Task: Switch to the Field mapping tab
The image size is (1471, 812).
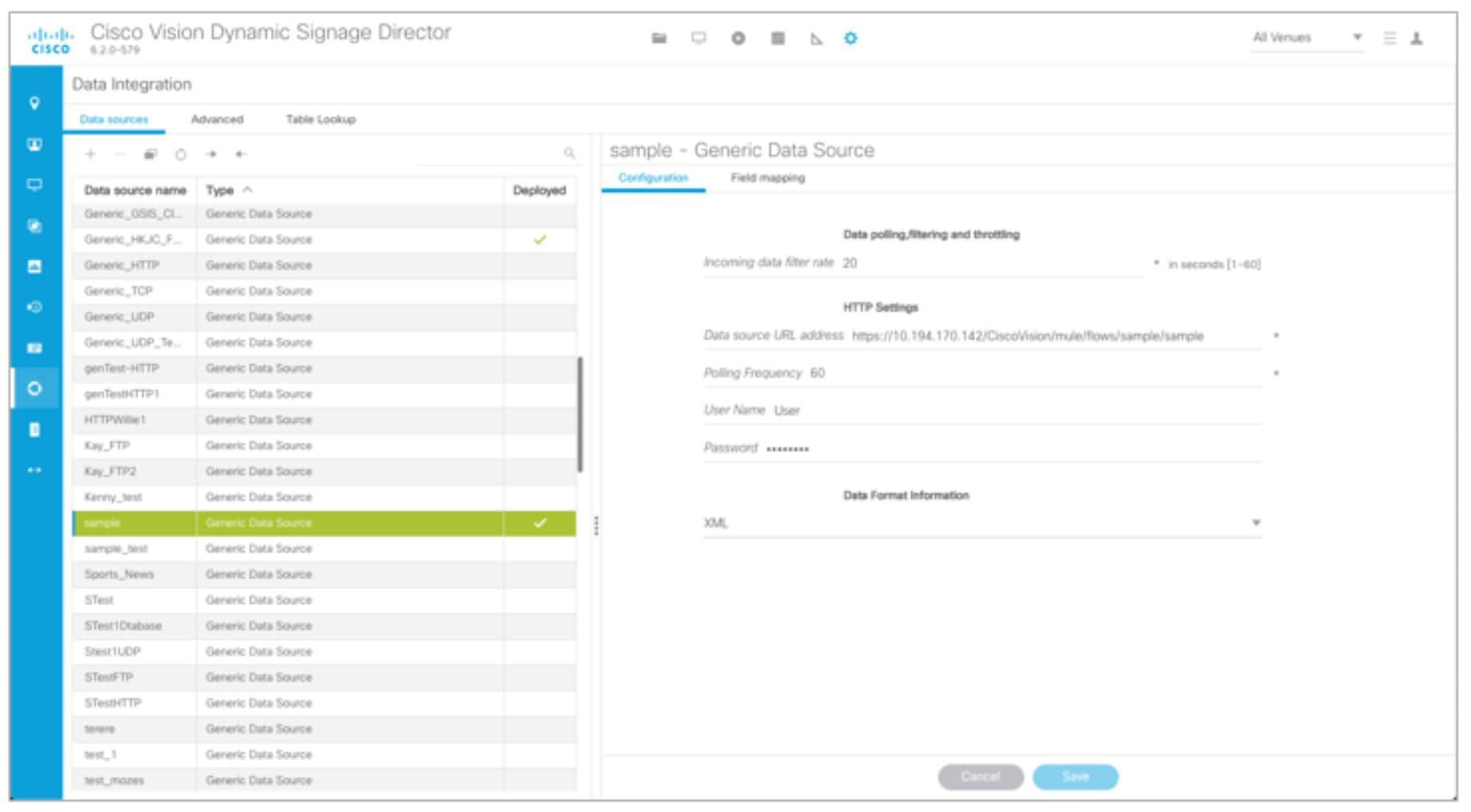Action: click(x=768, y=178)
